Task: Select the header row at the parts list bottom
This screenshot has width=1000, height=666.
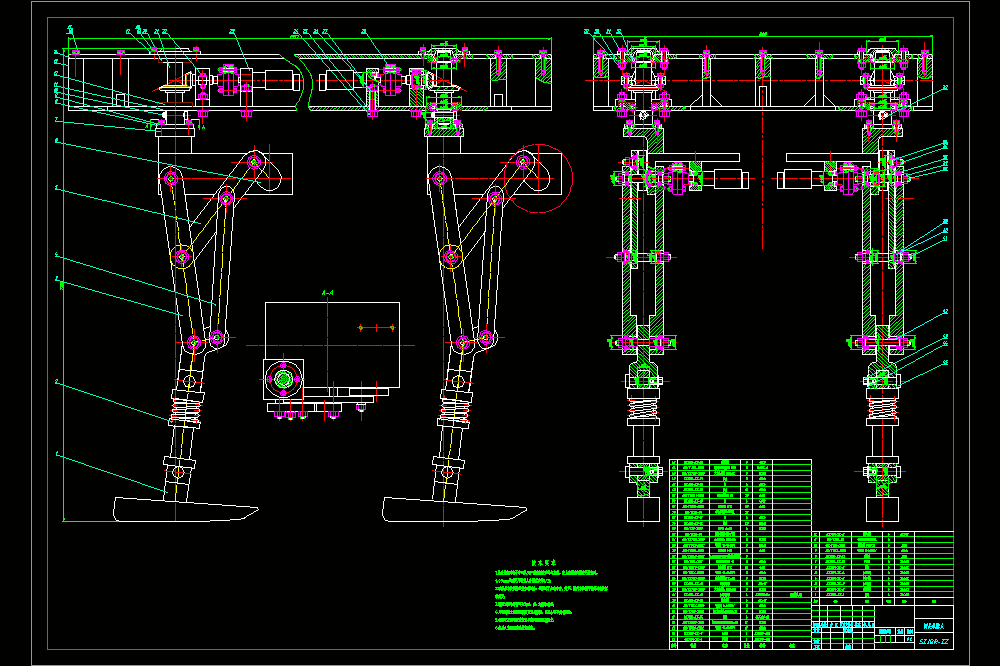Action: [740, 646]
